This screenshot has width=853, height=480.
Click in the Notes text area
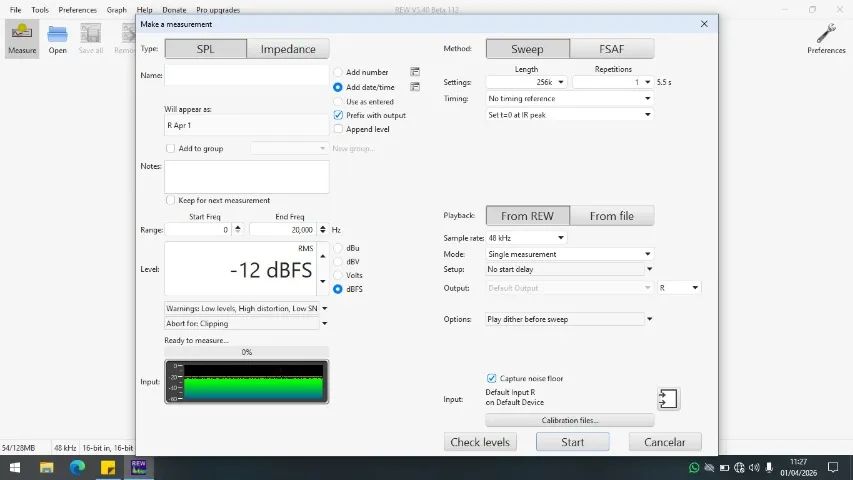246,177
